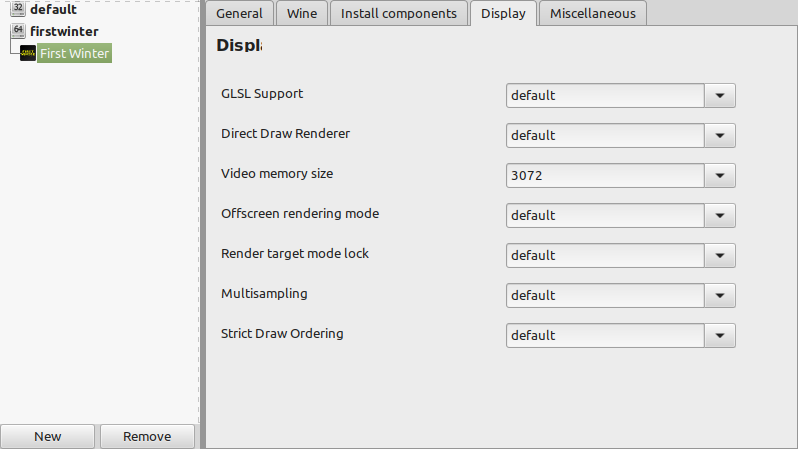Open the GLSL Support dropdown arrow
The image size is (798, 449).
coord(720,96)
